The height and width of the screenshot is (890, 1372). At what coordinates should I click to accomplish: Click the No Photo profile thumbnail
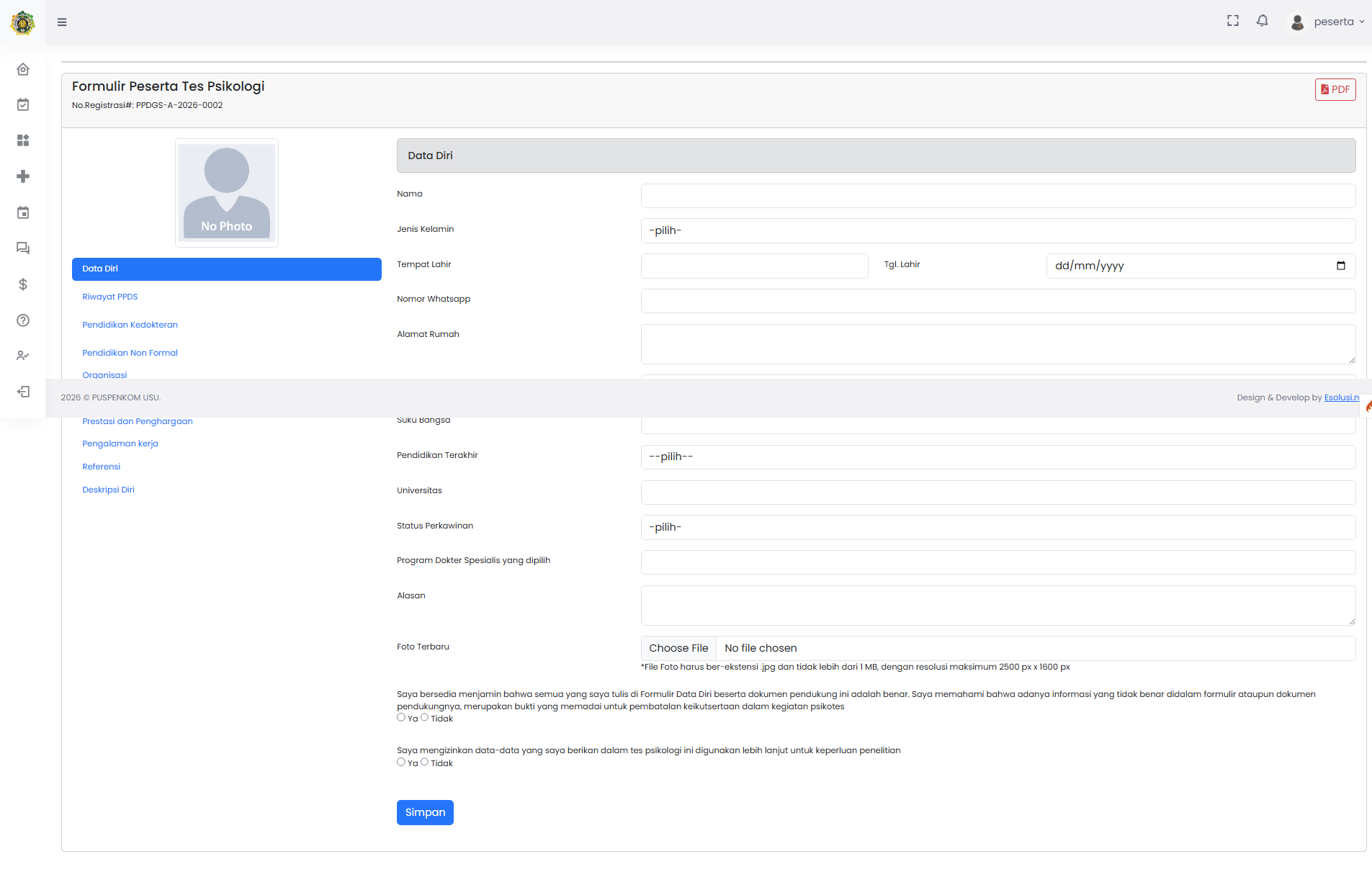[227, 193]
